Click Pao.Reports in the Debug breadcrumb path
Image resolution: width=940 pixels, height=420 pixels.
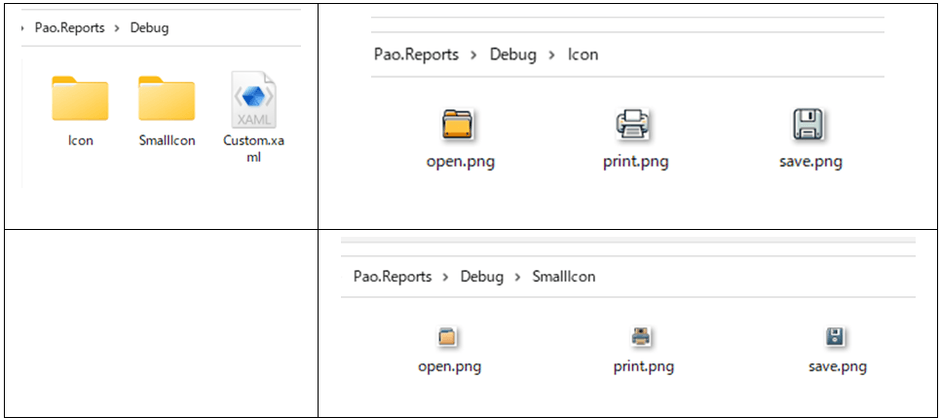point(70,28)
